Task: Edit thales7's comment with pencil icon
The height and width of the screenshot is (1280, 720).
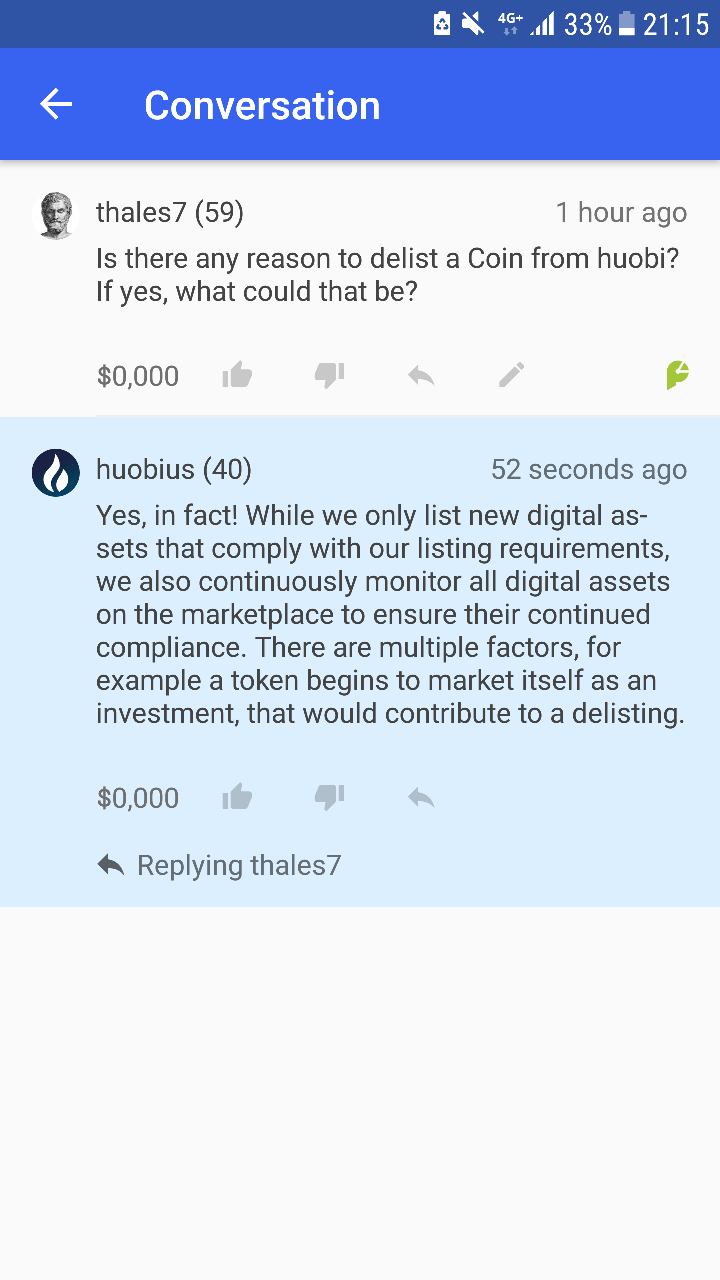Action: tap(512, 375)
